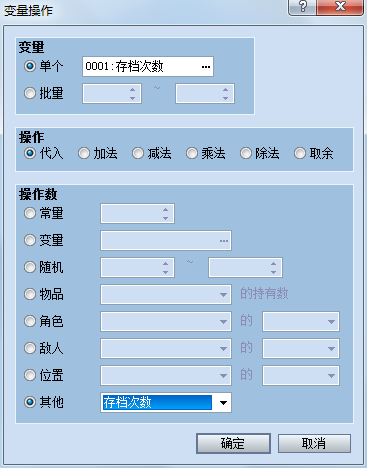Close the 变量操作 dialog window
Image resolution: width=367 pixels, height=468 pixels.
340,7
